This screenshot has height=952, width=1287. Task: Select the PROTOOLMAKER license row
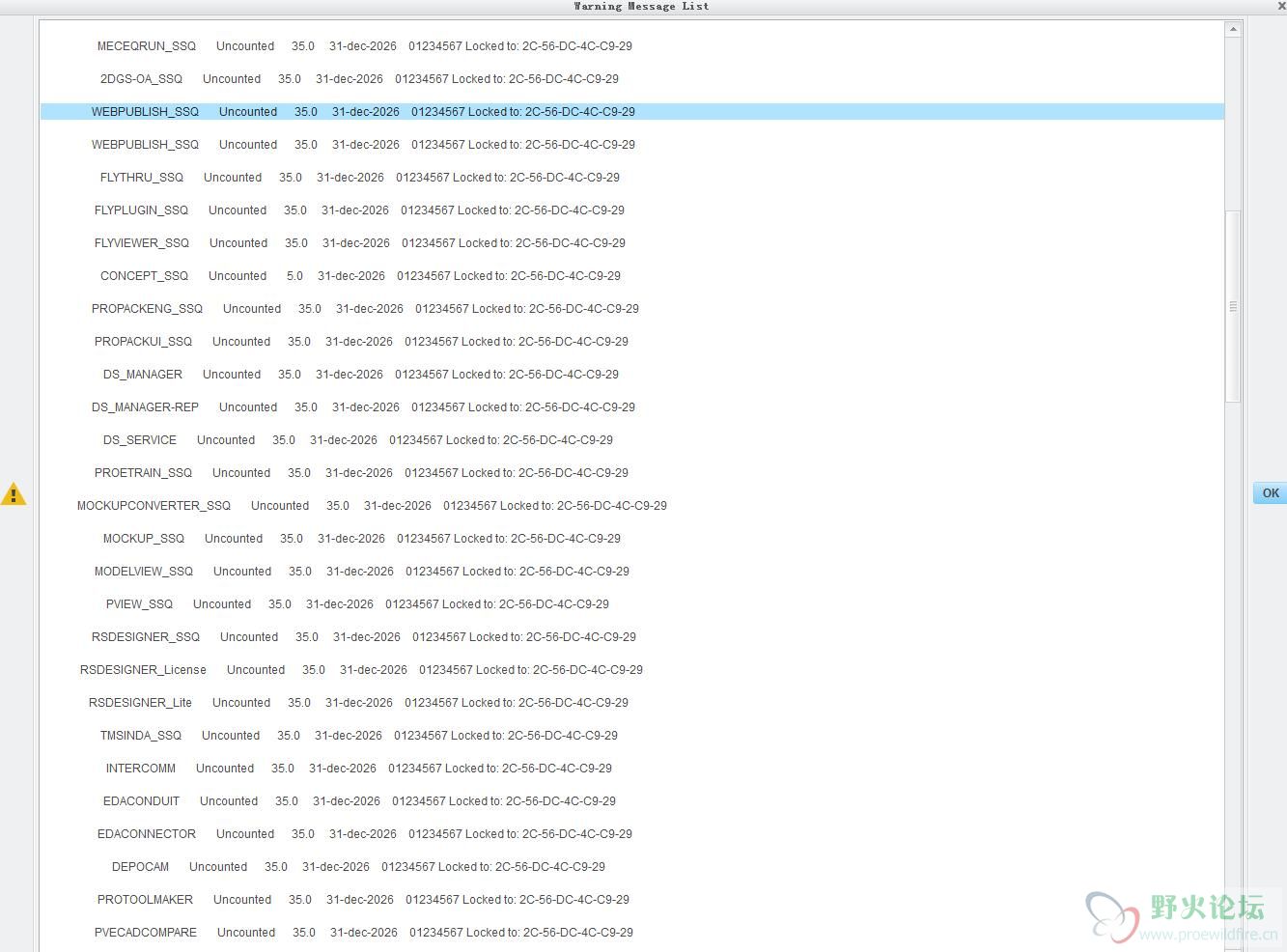click(632, 900)
